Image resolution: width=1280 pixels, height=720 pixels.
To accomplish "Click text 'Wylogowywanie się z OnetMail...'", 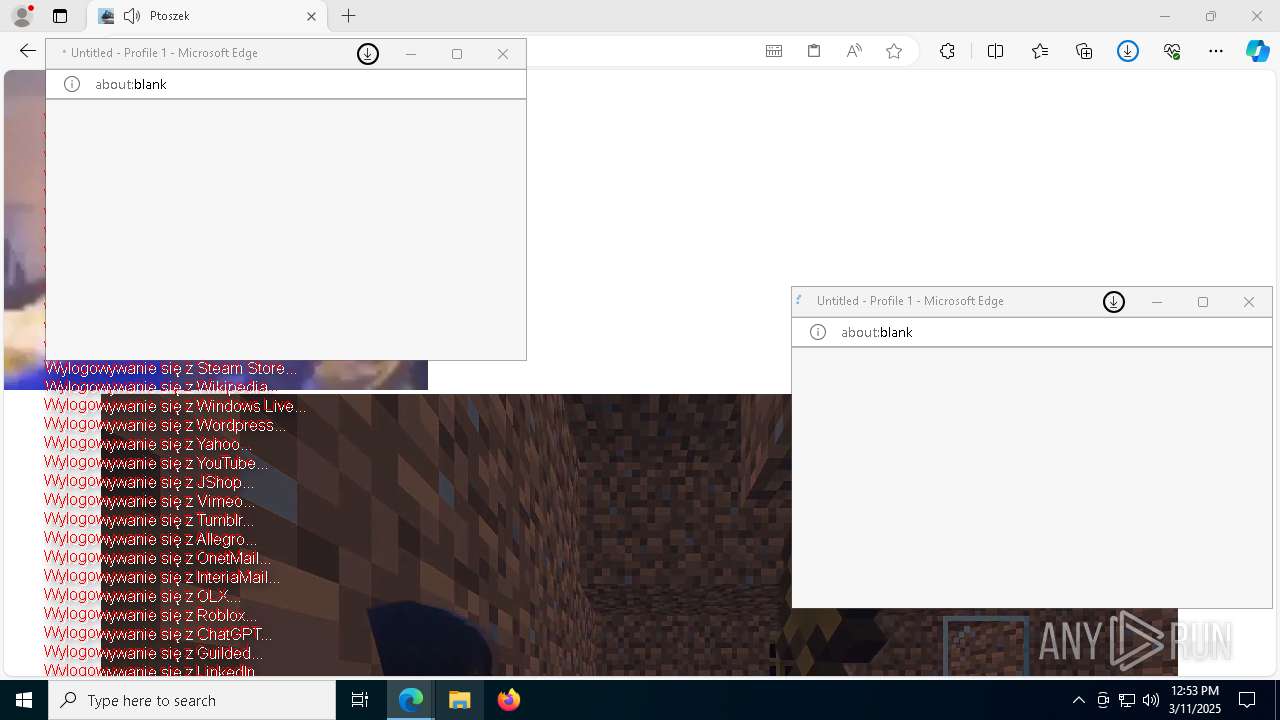I will (157, 558).
